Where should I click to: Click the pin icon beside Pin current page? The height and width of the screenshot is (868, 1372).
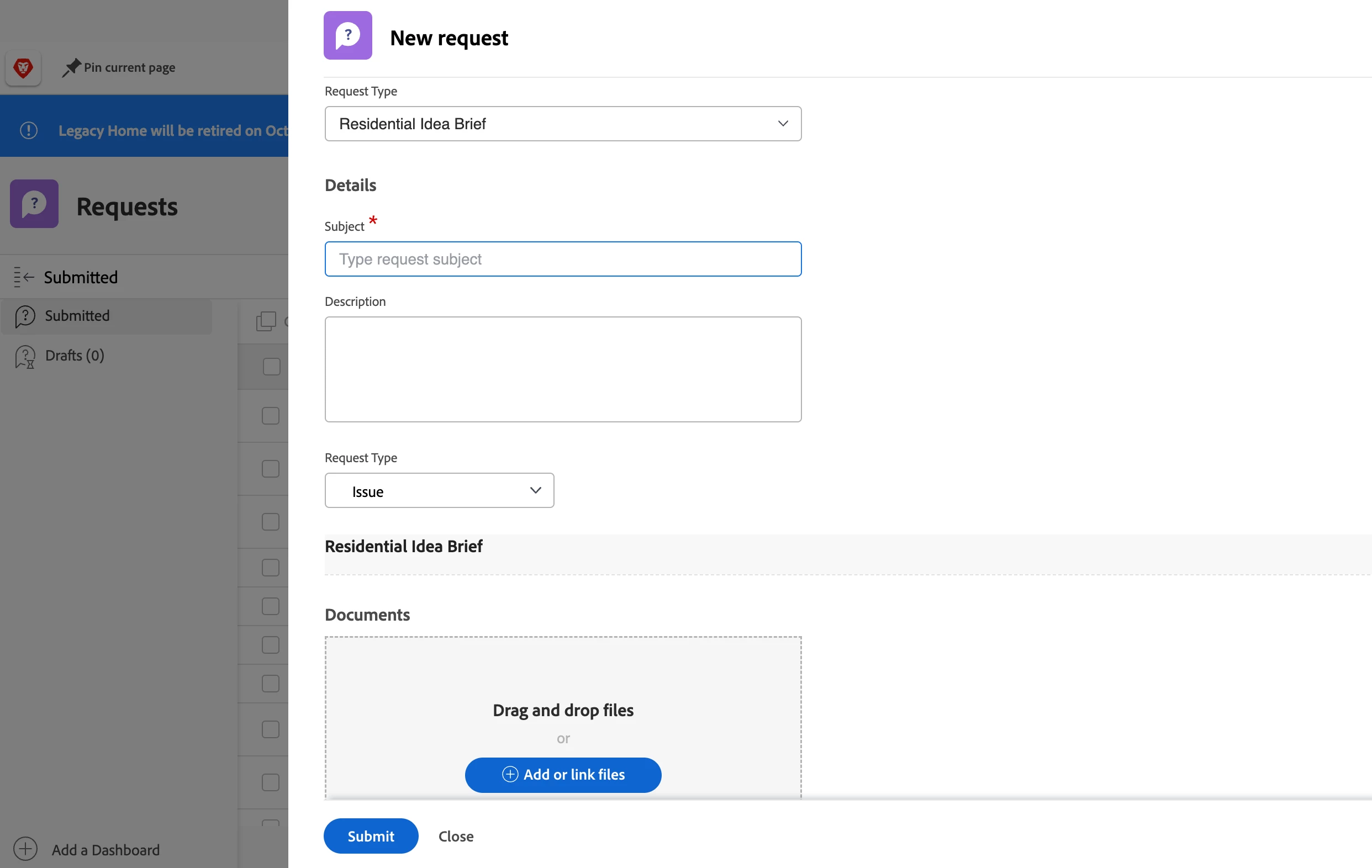(71, 68)
